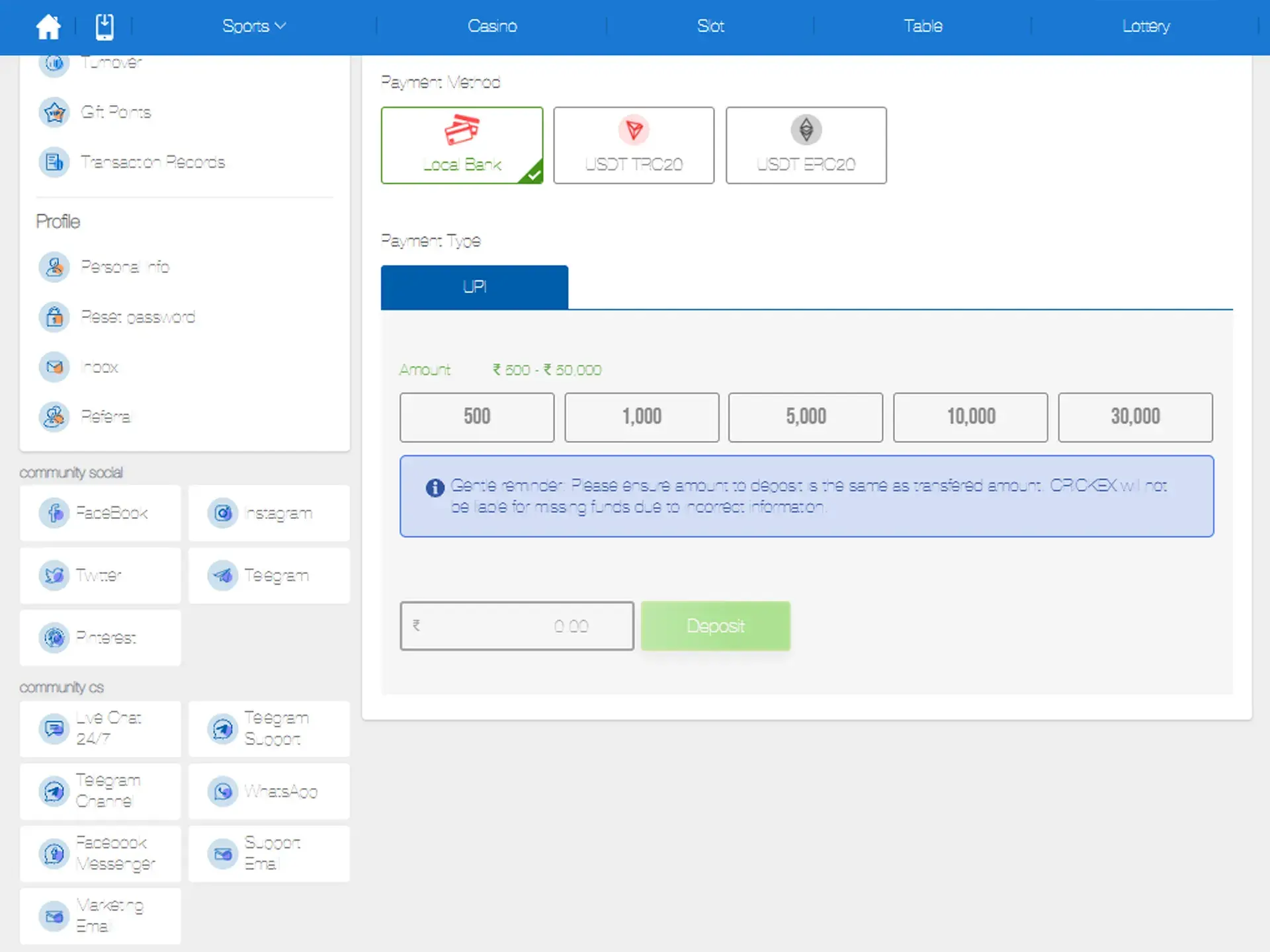Go to the Lottery menu

point(1146,26)
